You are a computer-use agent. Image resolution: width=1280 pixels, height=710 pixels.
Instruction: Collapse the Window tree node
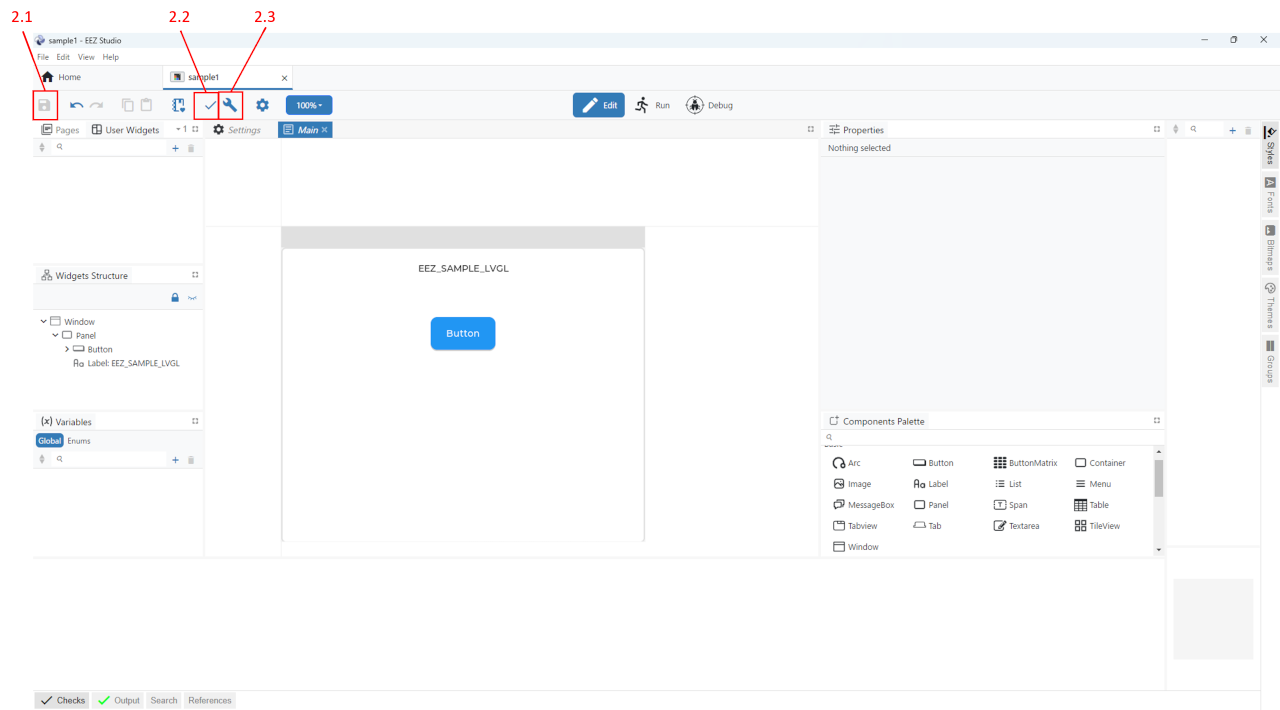(x=44, y=322)
